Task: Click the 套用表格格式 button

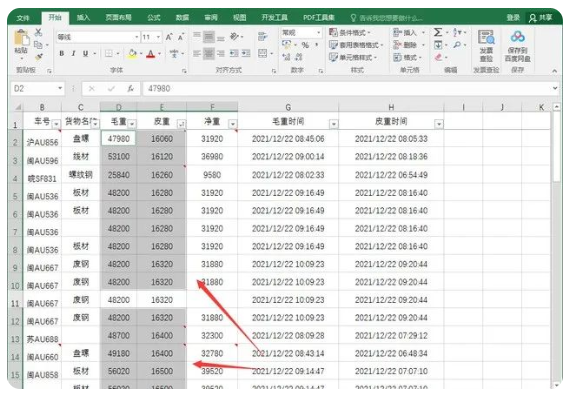Action: [x=356, y=45]
